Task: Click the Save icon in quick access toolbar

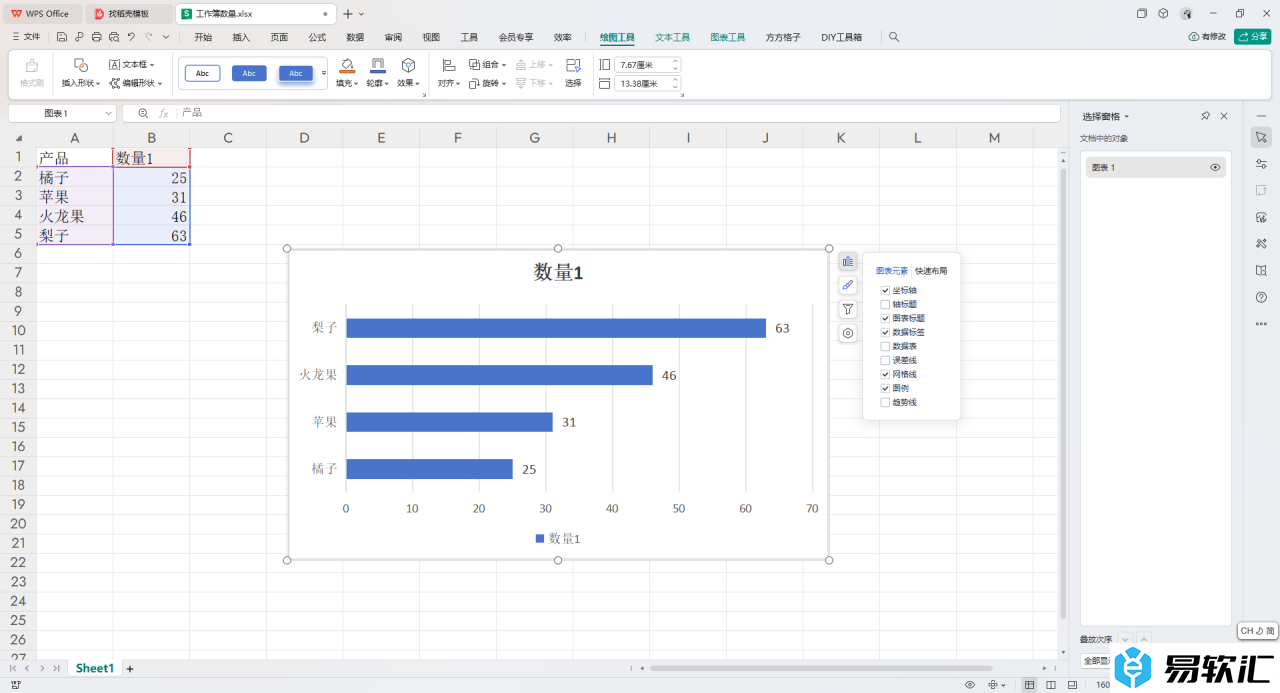Action: click(x=62, y=37)
